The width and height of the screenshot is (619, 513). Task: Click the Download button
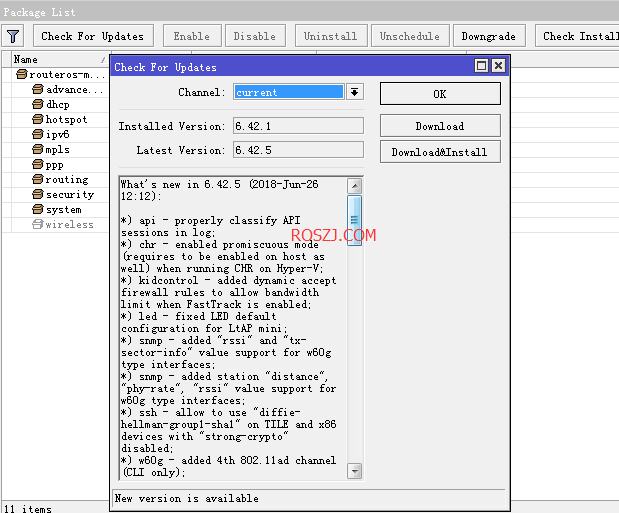(x=440, y=126)
